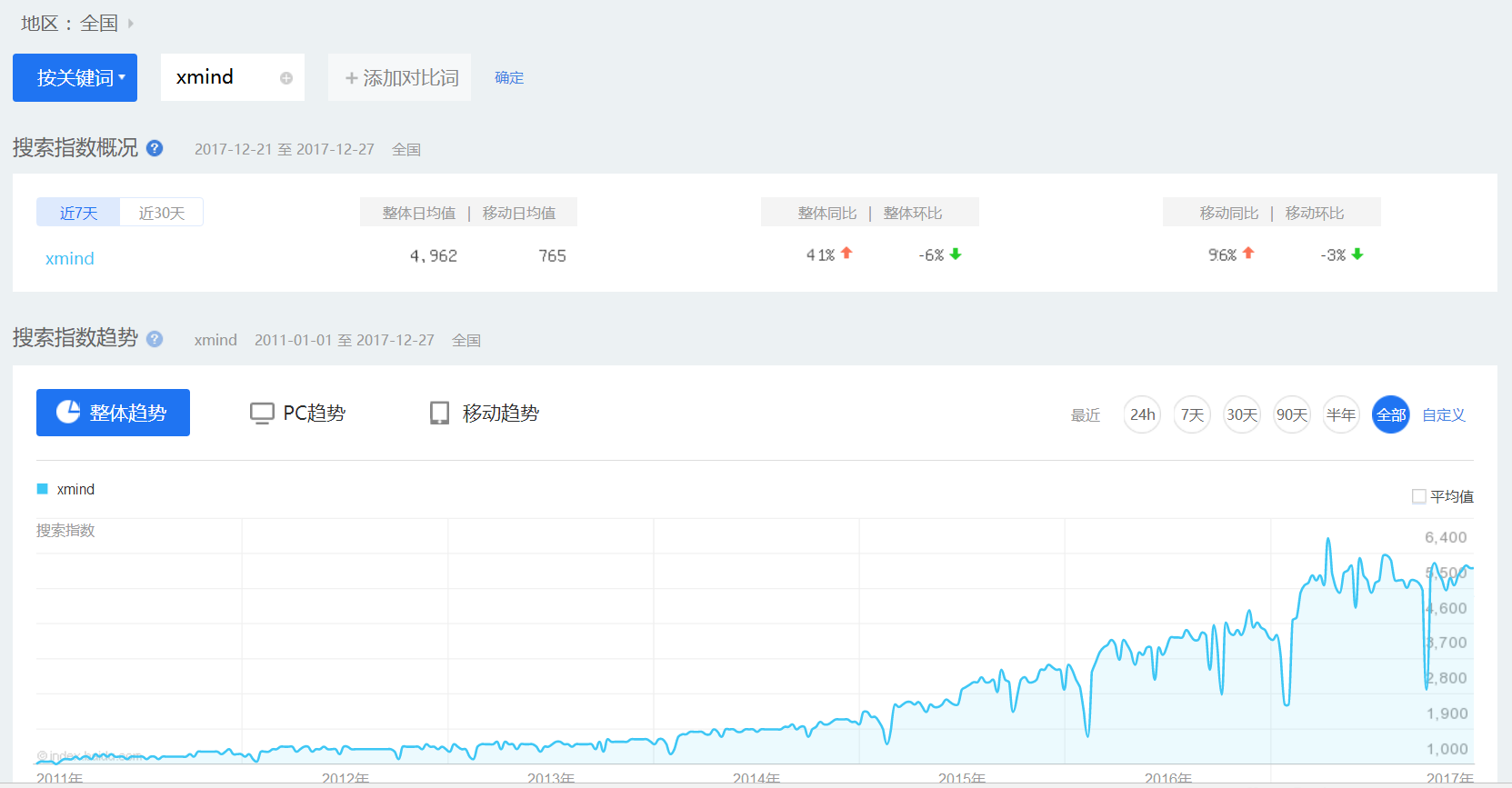Open 自定义 custom date range picker
1512x788 pixels.
coord(1444,415)
